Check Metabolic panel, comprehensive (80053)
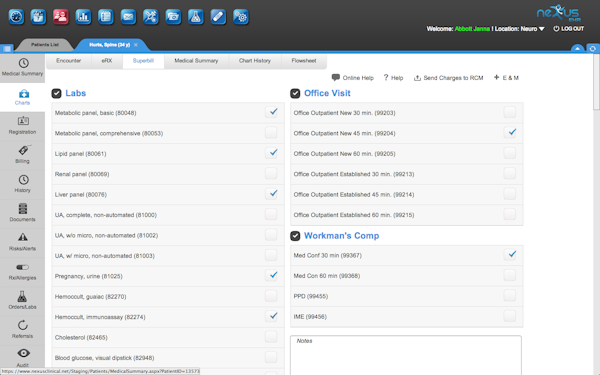This screenshot has width=600, height=375. pyautogui.click(x=271, y=133)
